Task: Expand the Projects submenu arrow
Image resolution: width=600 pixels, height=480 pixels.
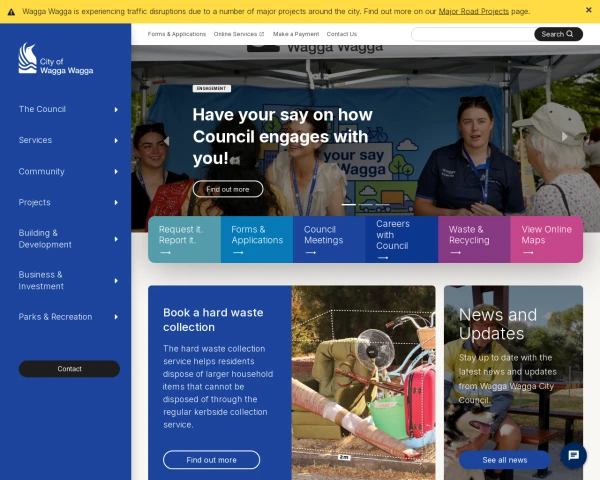Action: 116,202
